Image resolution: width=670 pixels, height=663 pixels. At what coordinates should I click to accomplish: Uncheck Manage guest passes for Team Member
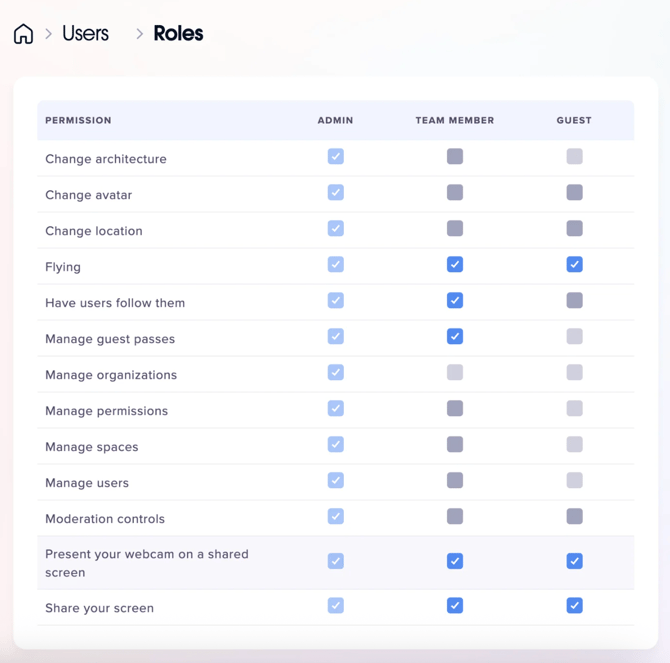coord(455,337)
